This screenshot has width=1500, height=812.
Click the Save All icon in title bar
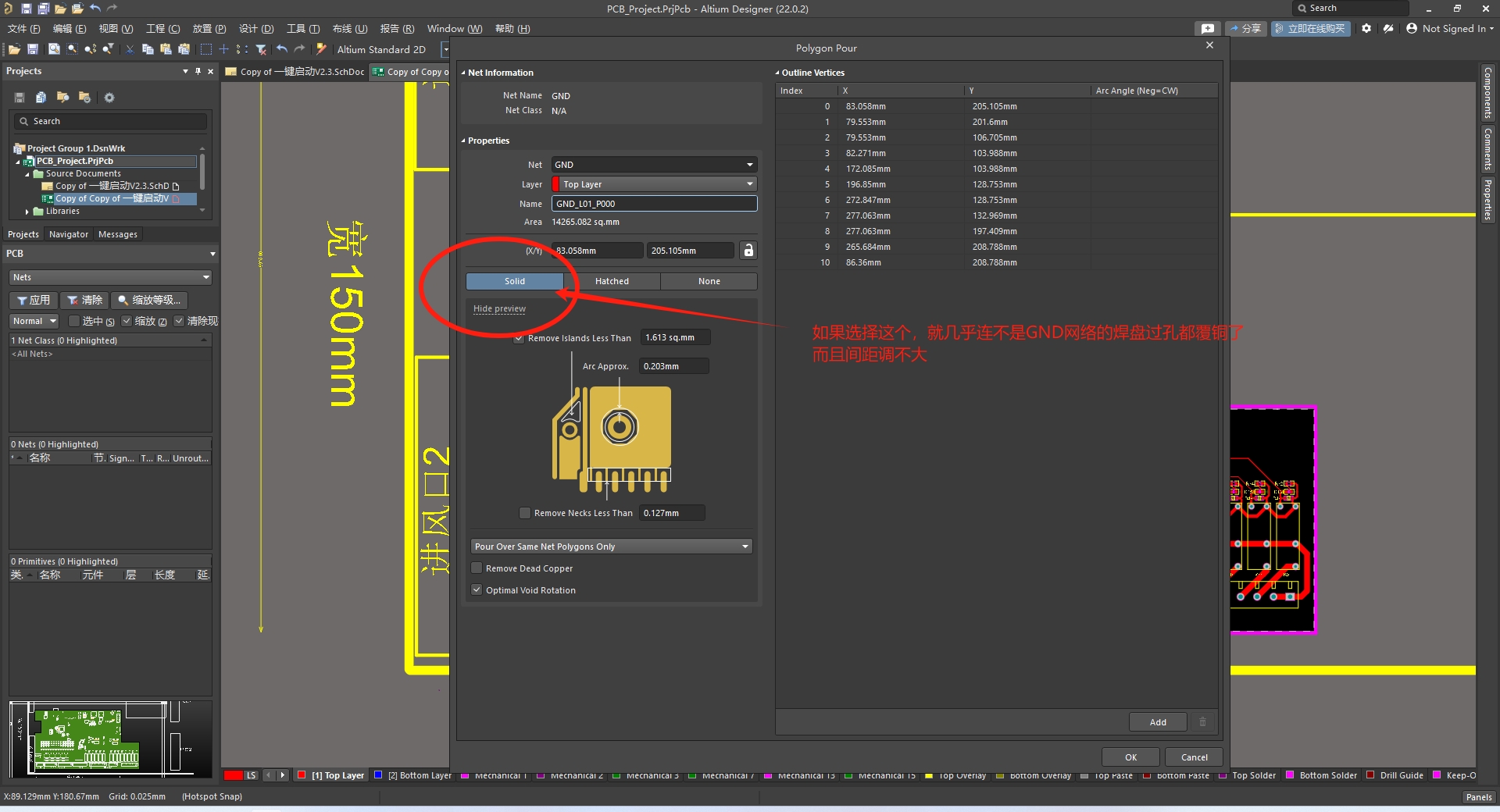coord(43,9)
